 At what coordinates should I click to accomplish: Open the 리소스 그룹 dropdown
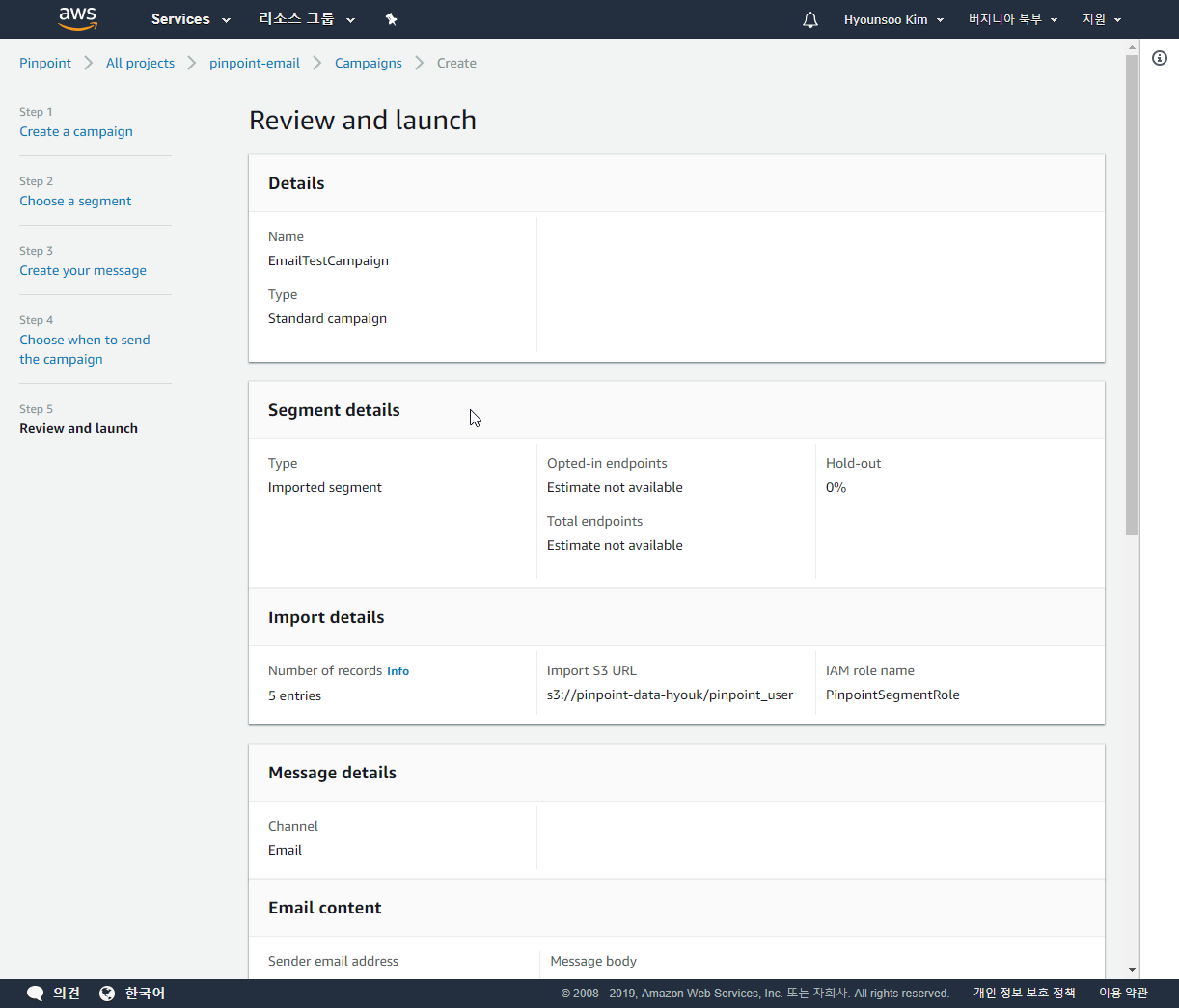307,19
